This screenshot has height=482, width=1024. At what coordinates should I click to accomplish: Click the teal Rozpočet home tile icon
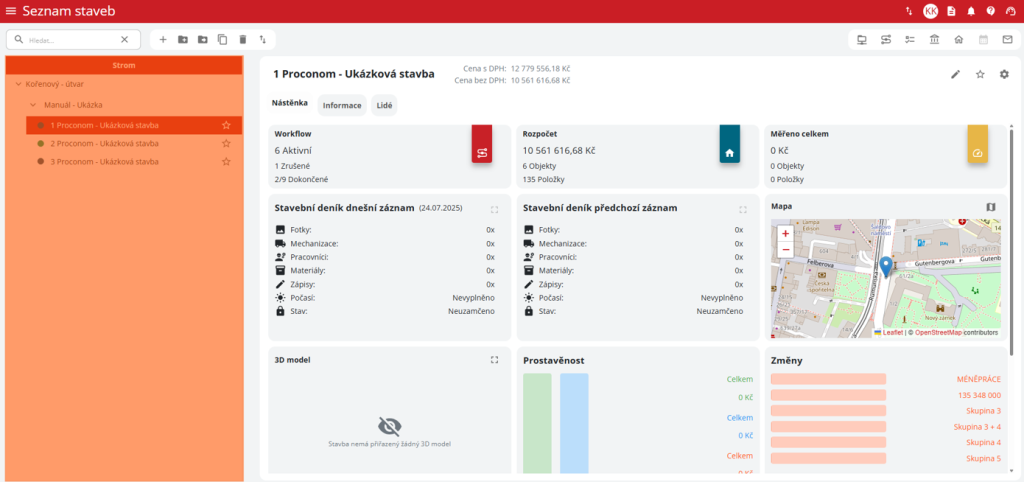click(729, 152)
